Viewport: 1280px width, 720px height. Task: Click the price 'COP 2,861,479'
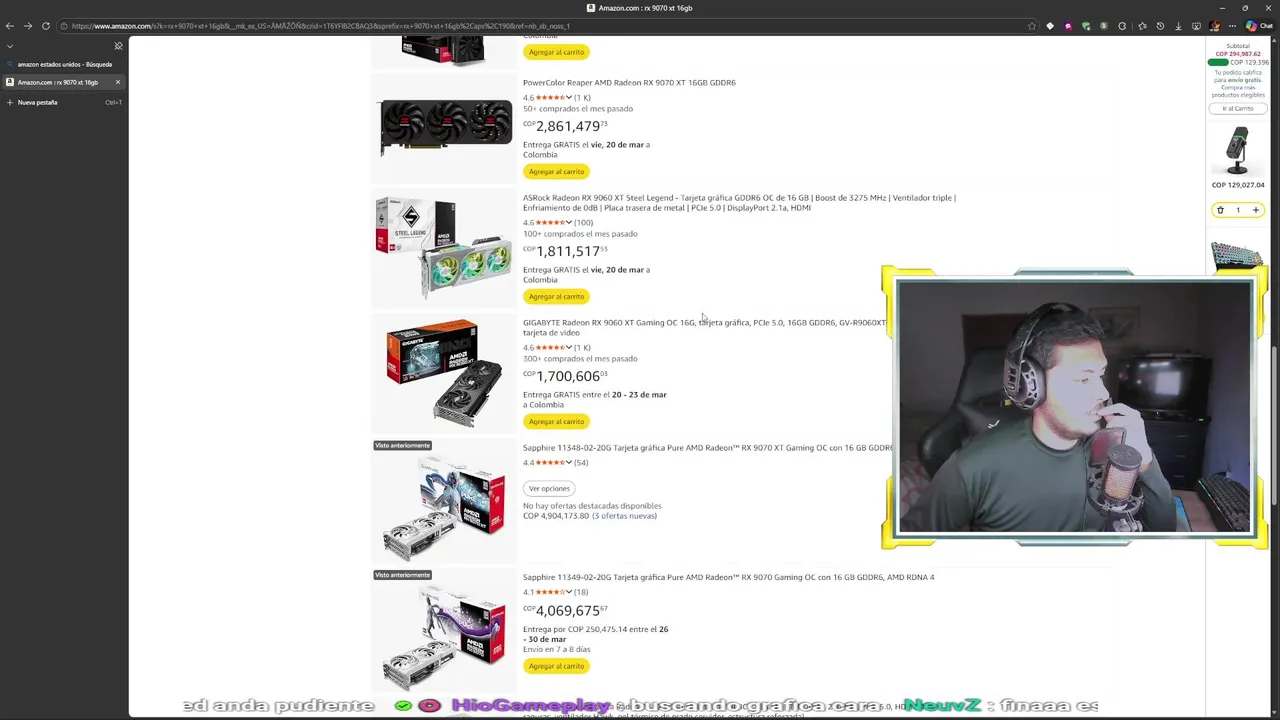565,126
